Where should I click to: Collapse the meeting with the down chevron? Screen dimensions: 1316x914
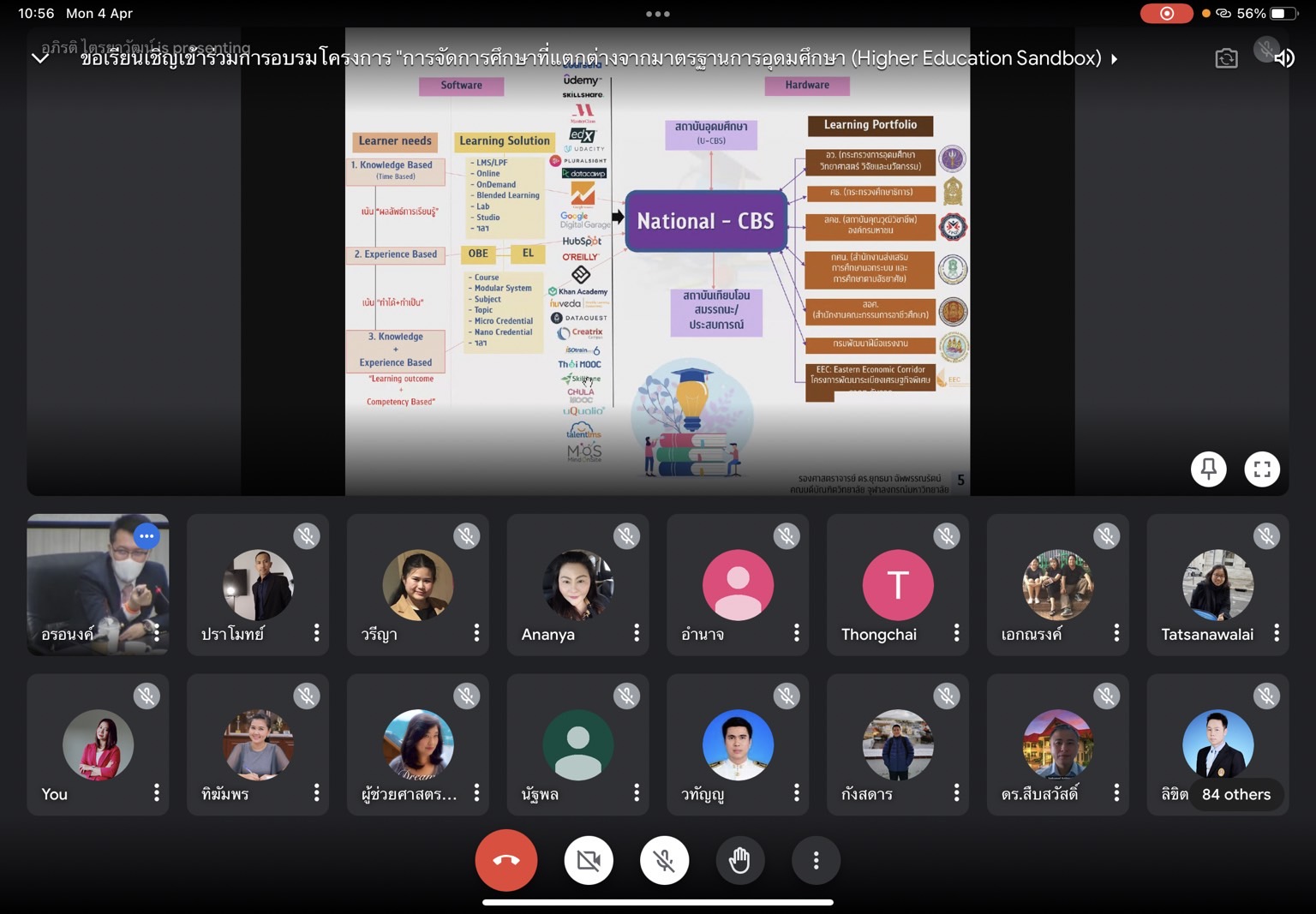[x=40, y=58]
